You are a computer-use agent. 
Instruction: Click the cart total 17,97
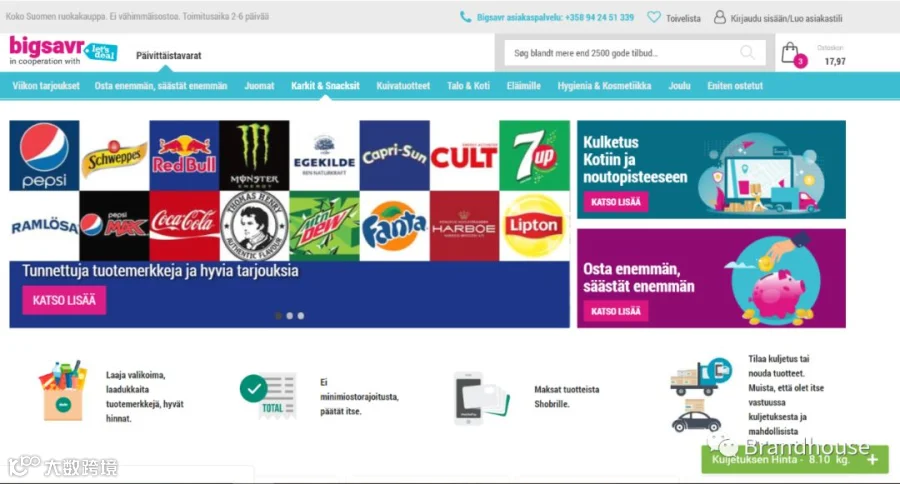(x=835, y=61)
